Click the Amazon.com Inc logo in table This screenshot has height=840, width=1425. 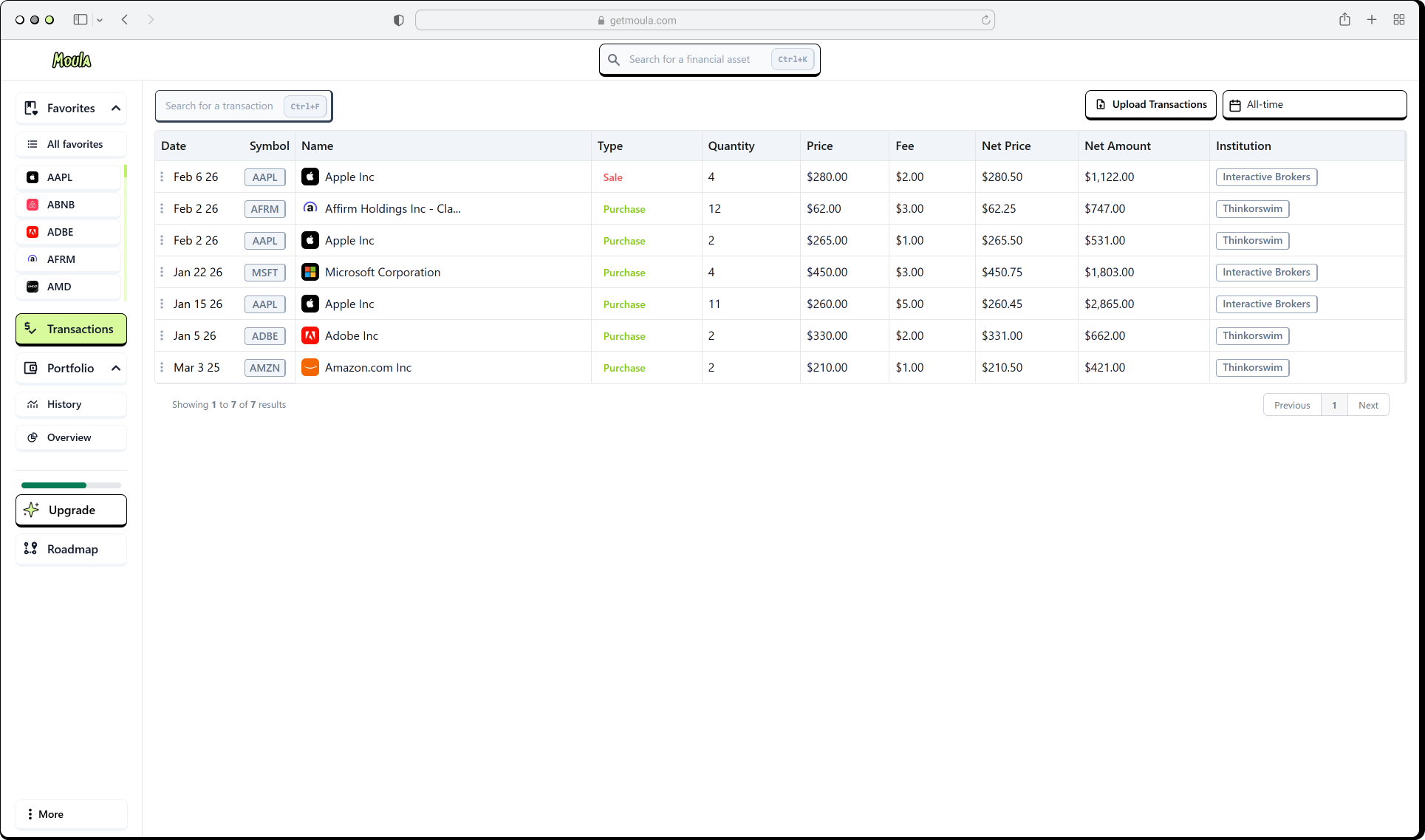310,367
